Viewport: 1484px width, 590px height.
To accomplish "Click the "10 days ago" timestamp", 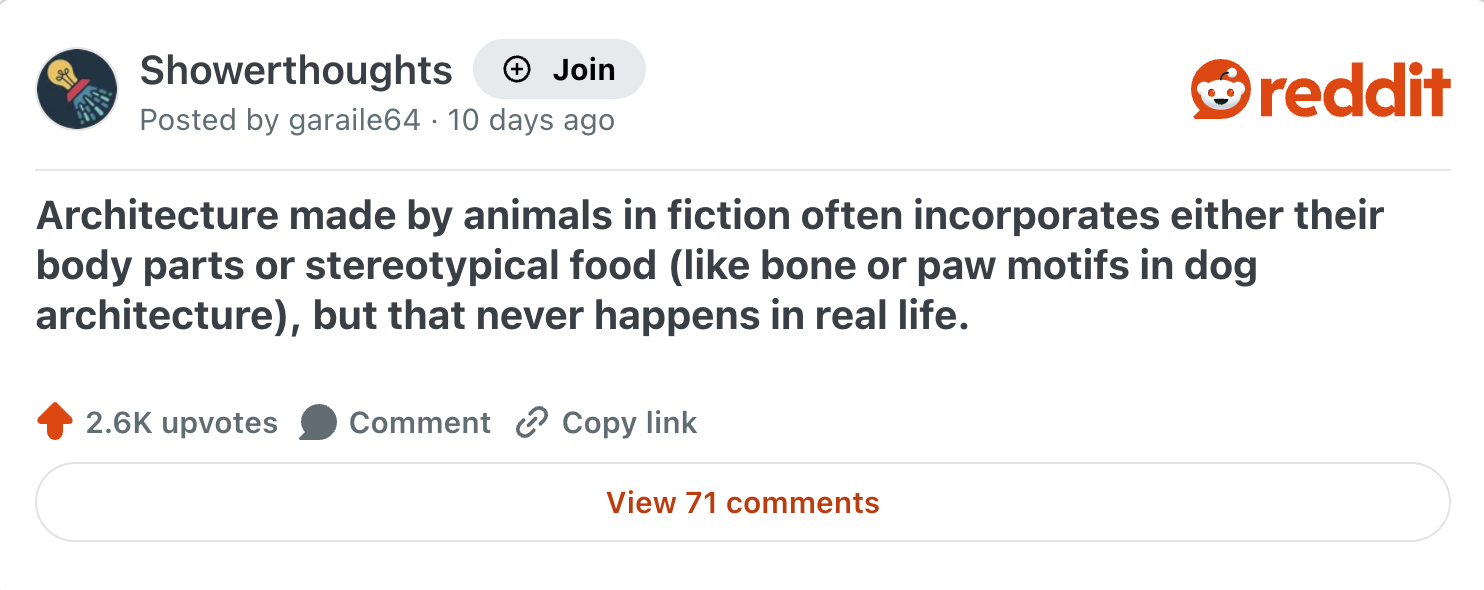I will pos(531,121).
